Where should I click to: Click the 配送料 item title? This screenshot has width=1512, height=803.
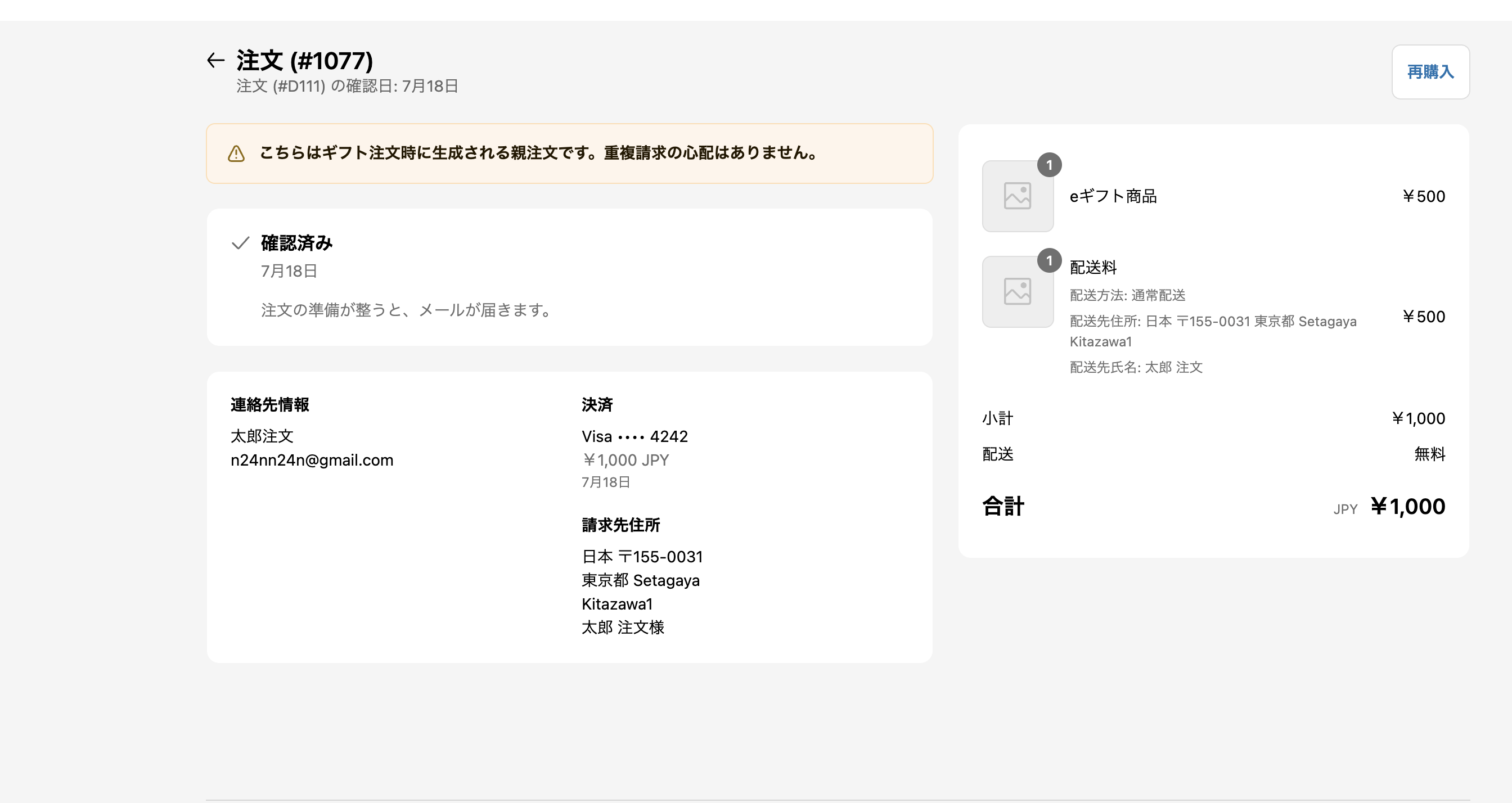[x=1093, y=268]
